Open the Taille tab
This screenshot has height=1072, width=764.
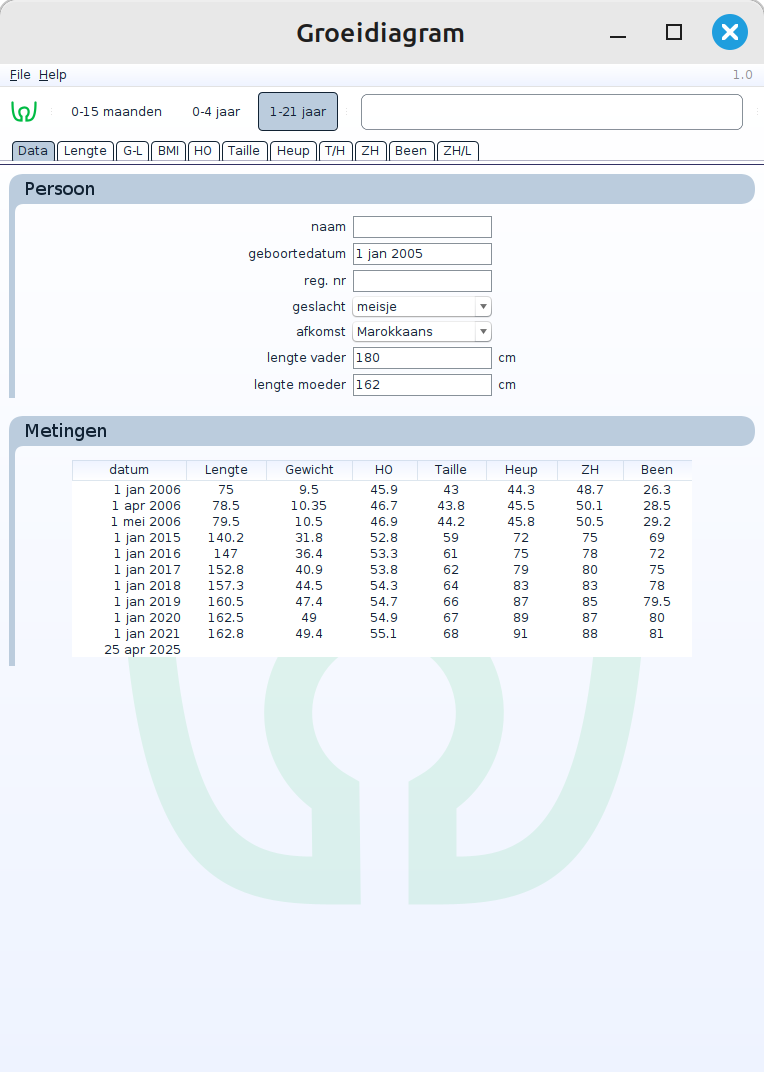click(243, 150)
